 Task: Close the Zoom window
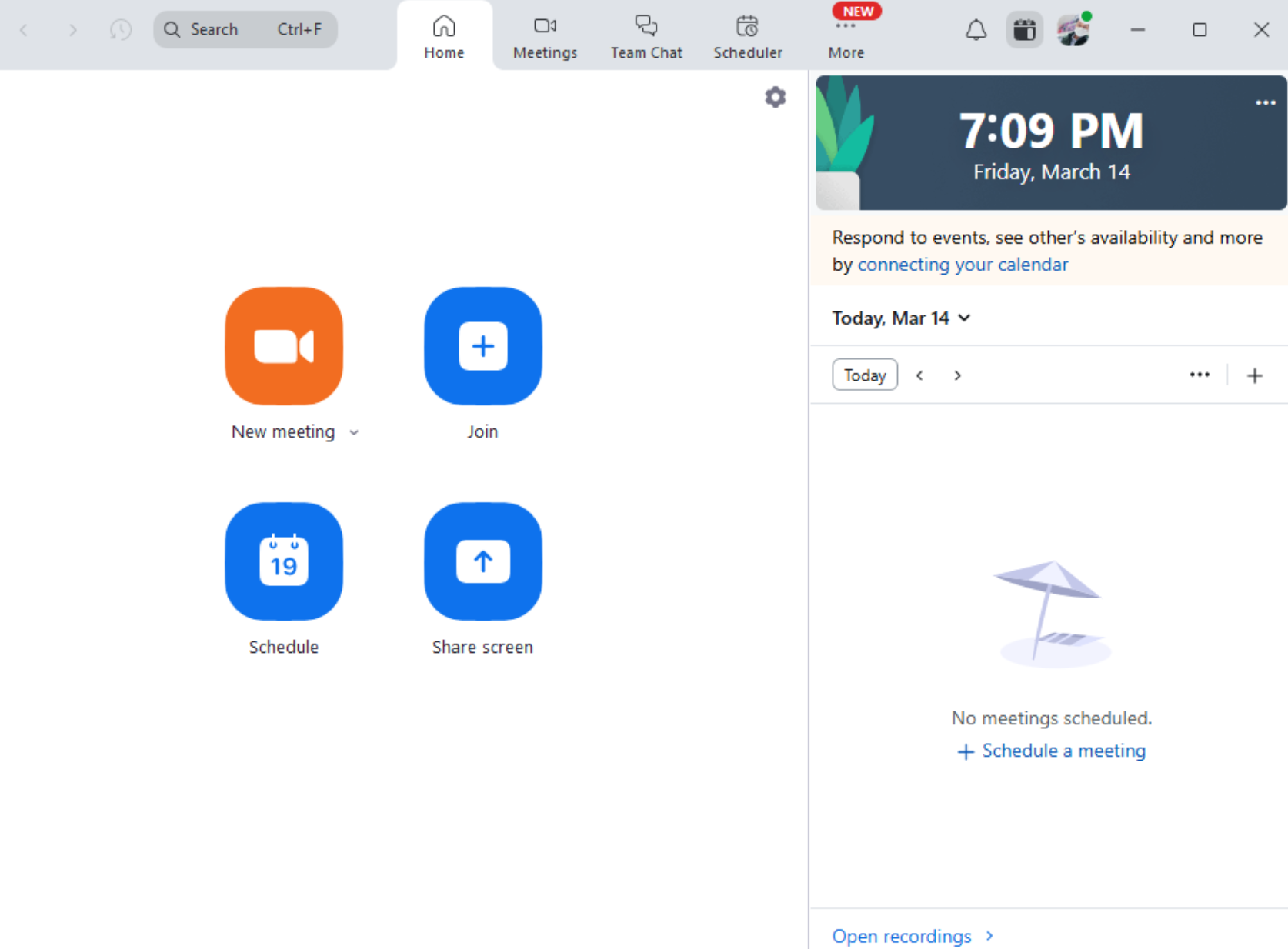click(x=1261, y=30)
